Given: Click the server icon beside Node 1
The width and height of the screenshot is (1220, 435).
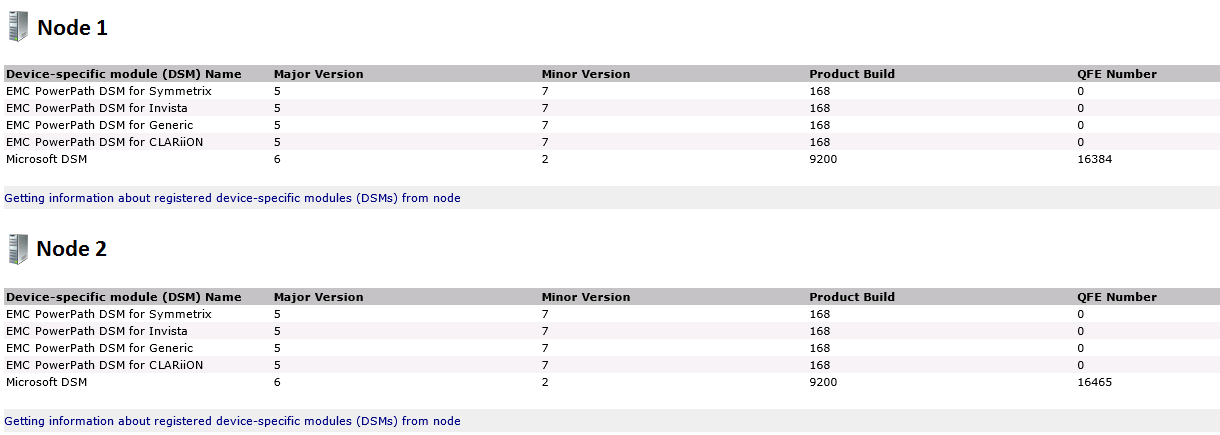Looking at the screenshot, I should (x=17, y=27).
